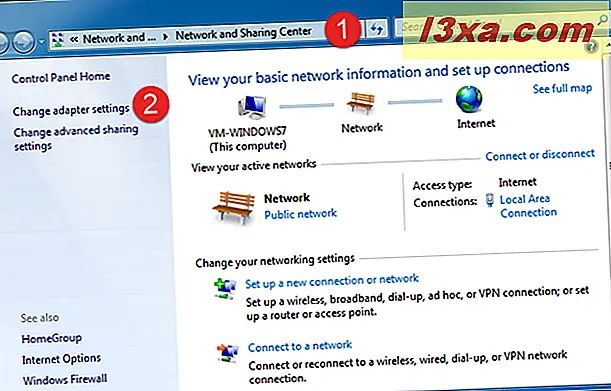Open the Local Area Connection link
Image resolution: width=611 pixels, height=391 pixels.
click(528, 205)
